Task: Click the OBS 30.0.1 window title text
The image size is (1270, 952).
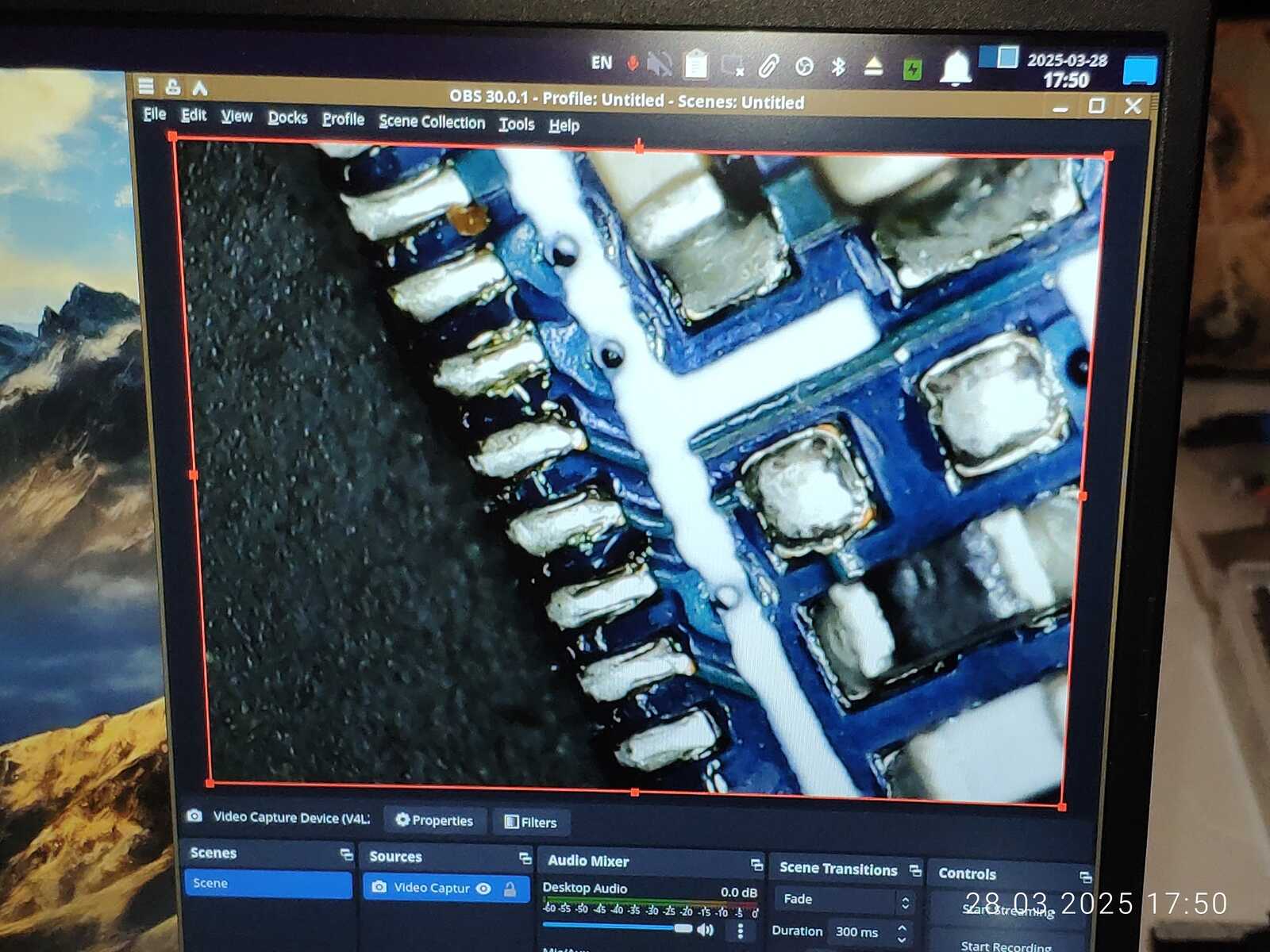Action: pos(626,99)
